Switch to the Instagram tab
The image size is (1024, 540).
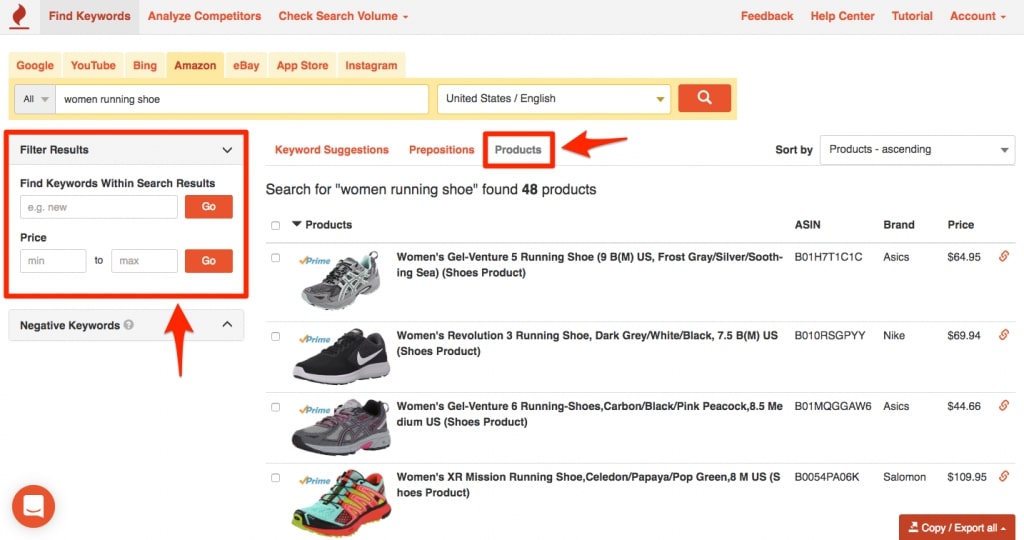[x=371, y=65]
